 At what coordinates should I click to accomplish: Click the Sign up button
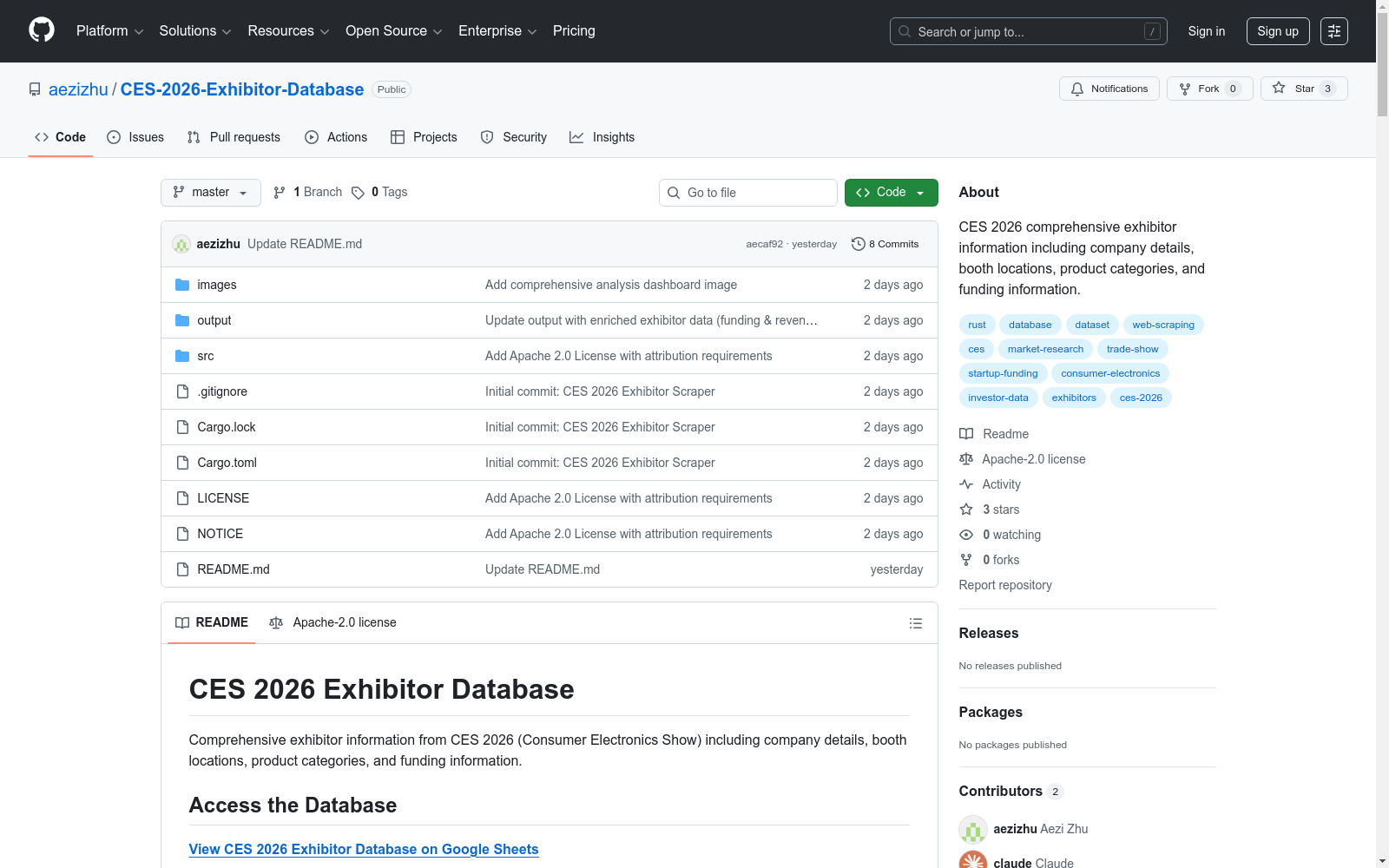1278,31
